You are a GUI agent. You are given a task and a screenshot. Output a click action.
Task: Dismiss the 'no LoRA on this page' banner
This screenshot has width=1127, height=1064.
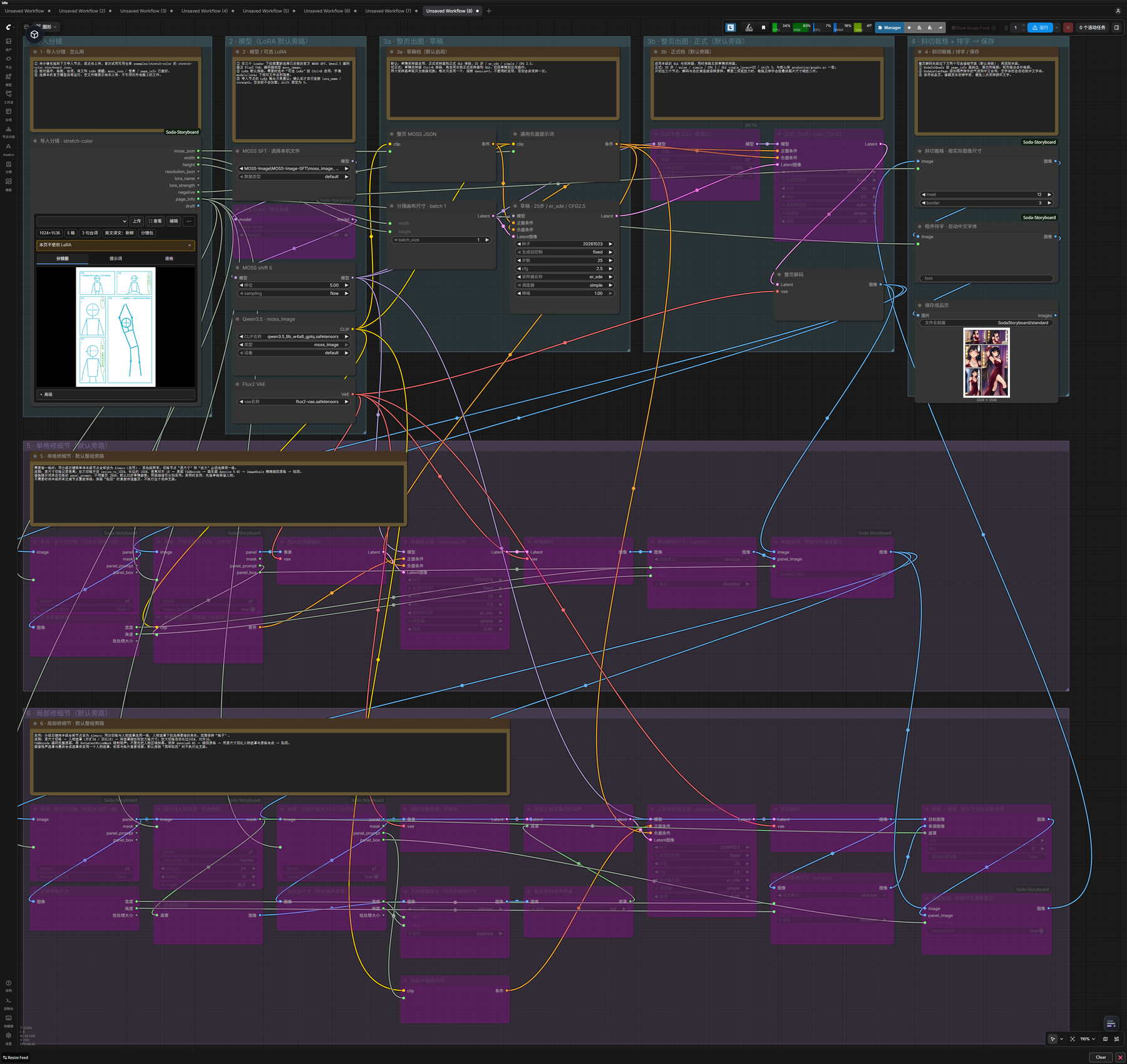coord(190,245)
